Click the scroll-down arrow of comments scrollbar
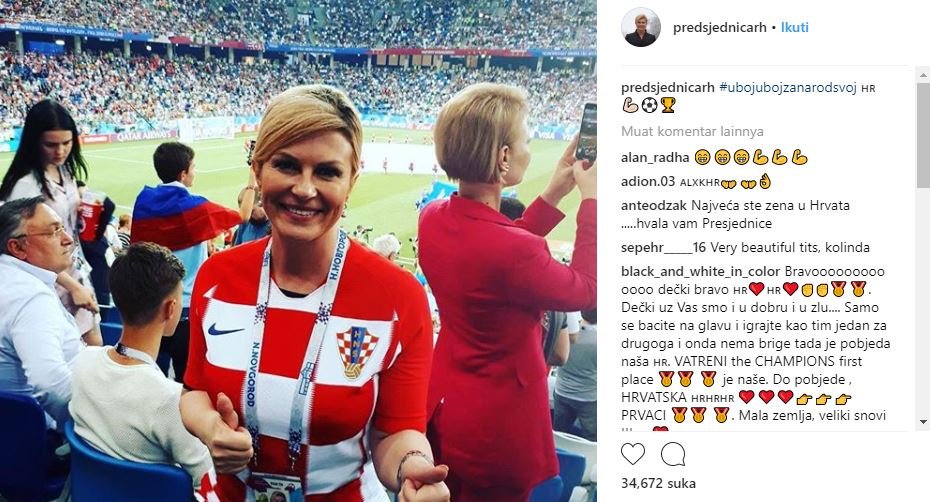Screen dimensions: 930x502 923,422
